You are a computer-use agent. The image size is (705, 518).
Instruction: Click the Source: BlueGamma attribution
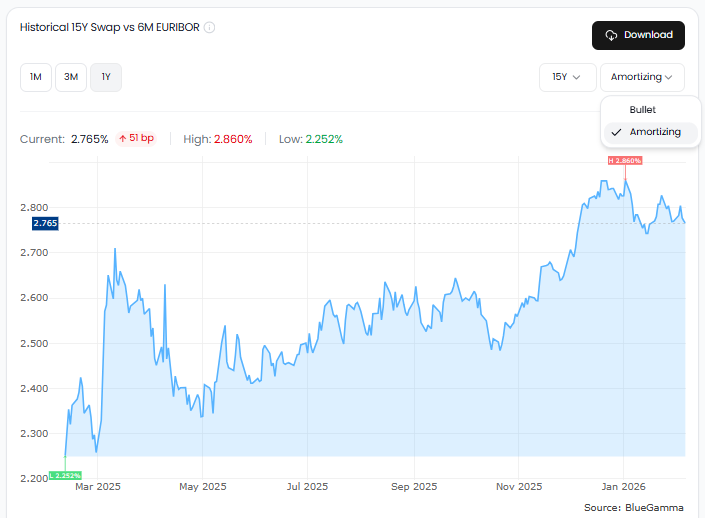(x=634, y=508)
